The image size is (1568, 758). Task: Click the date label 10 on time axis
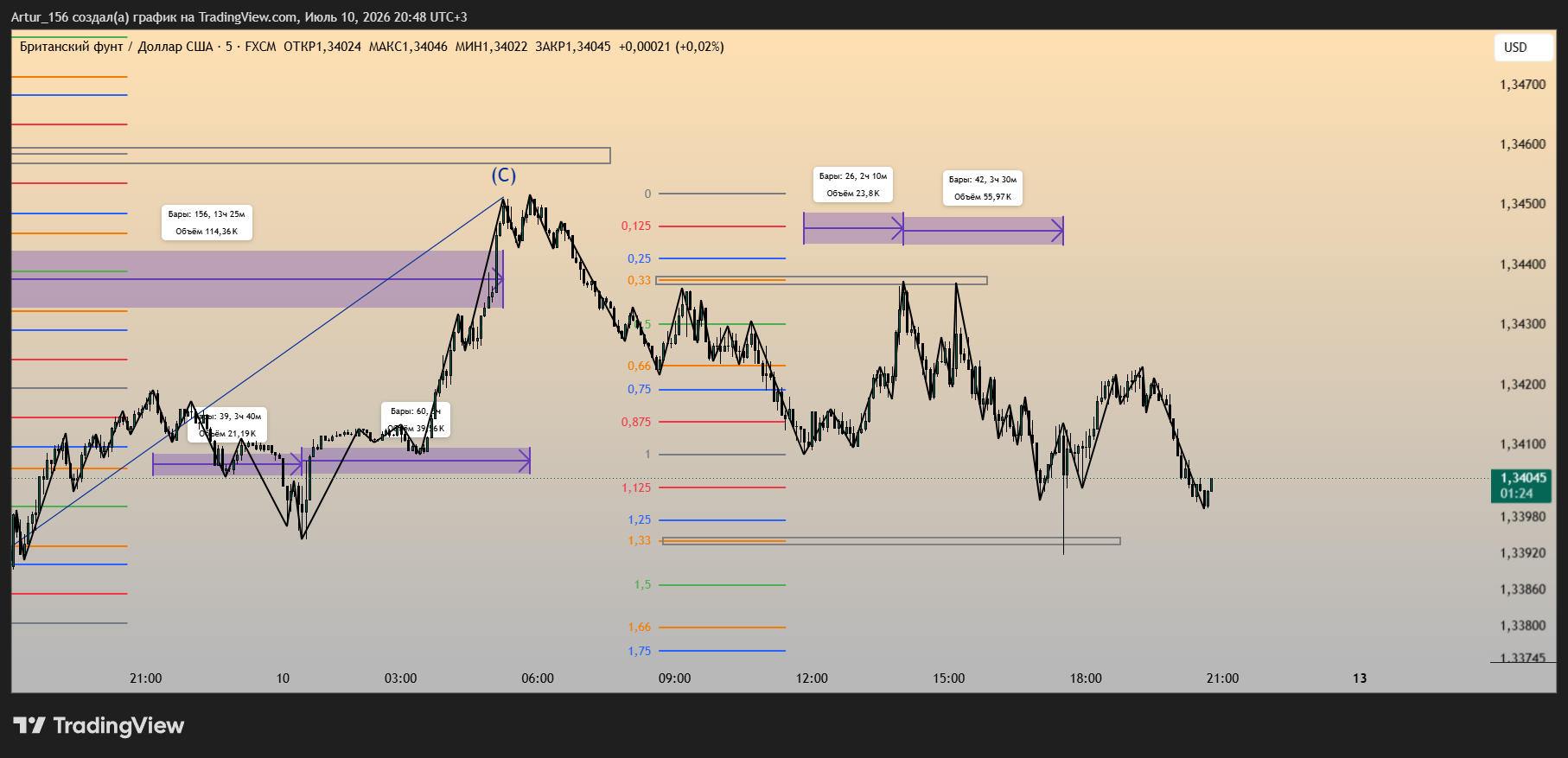click(283, 678)
